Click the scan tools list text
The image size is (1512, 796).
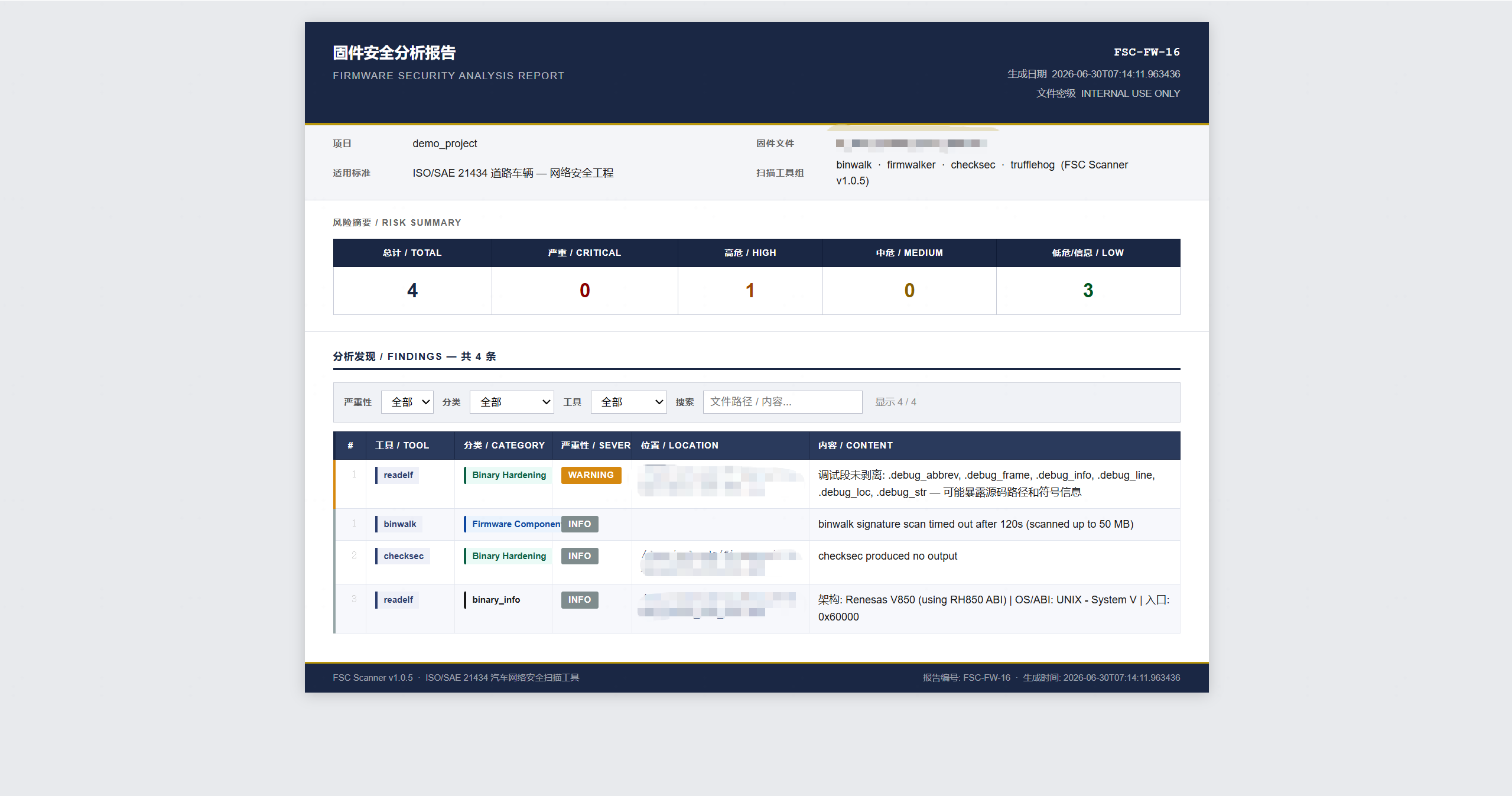(x=981, y=173)
